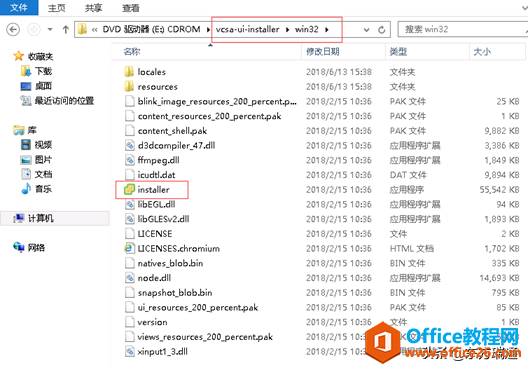This screenshot has height=370, width=528.
Task: Sort by 大小 column header
Action: [x=482, y=52]
